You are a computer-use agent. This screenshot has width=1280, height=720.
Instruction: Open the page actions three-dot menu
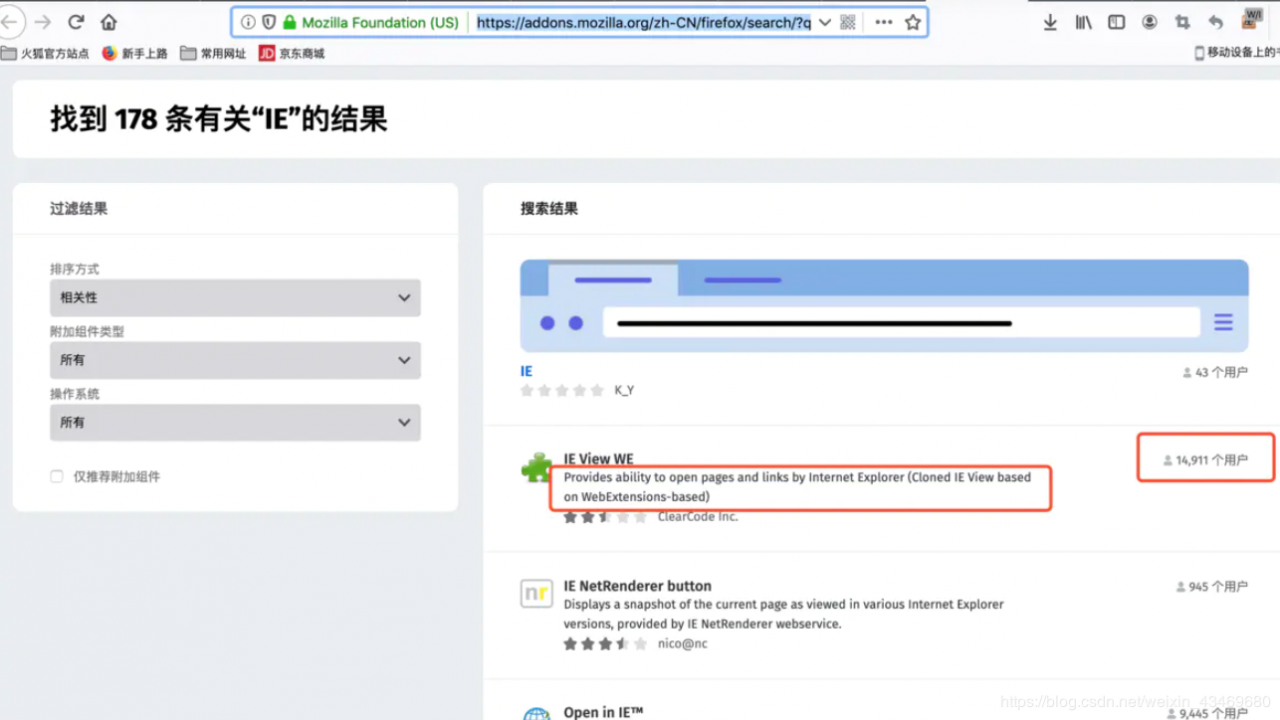884,22
